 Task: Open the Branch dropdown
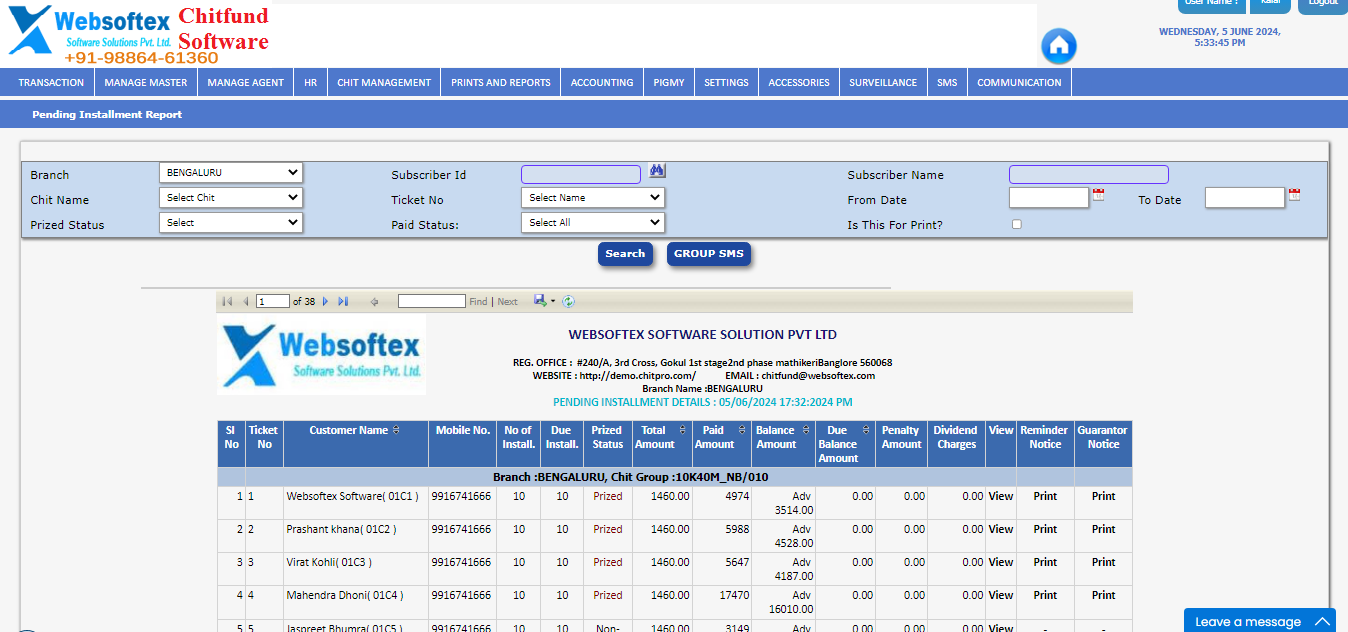tap(230, 172)
